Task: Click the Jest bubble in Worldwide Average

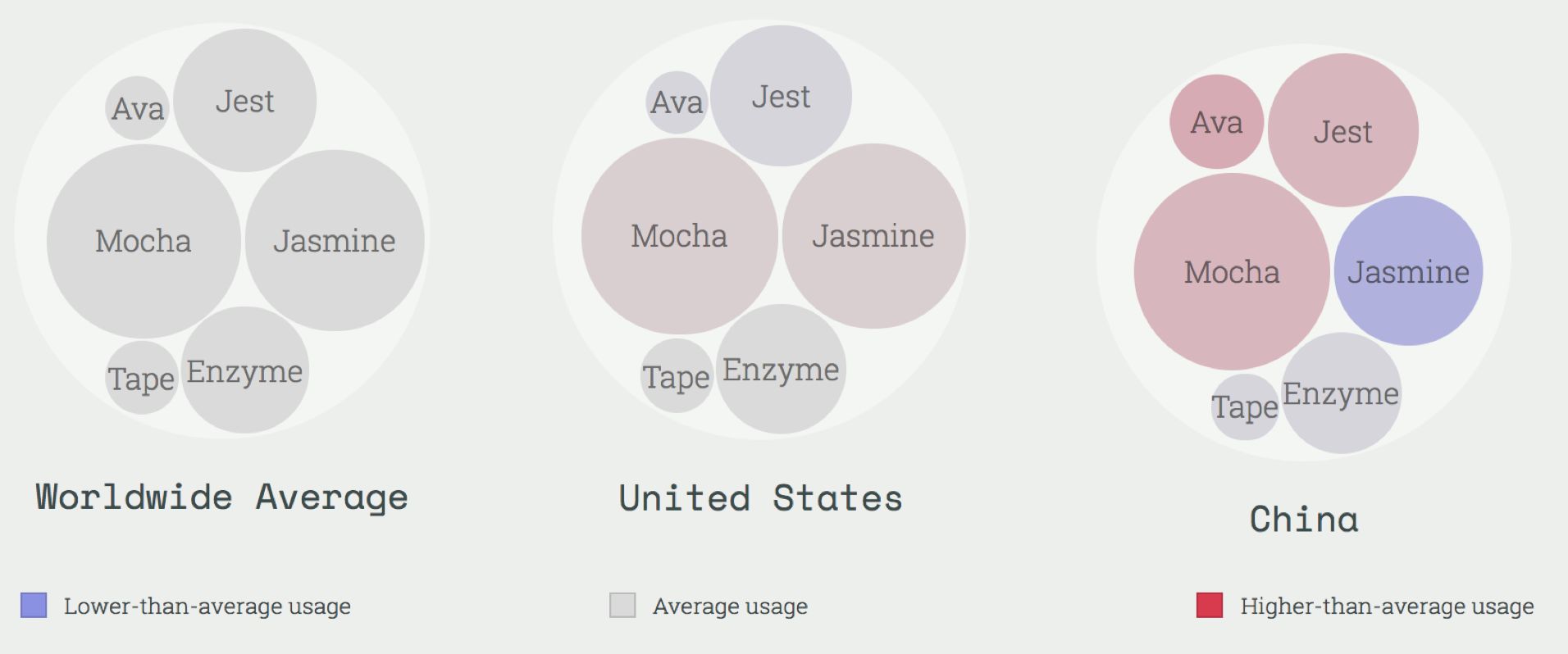Action: tap(244, 101)
